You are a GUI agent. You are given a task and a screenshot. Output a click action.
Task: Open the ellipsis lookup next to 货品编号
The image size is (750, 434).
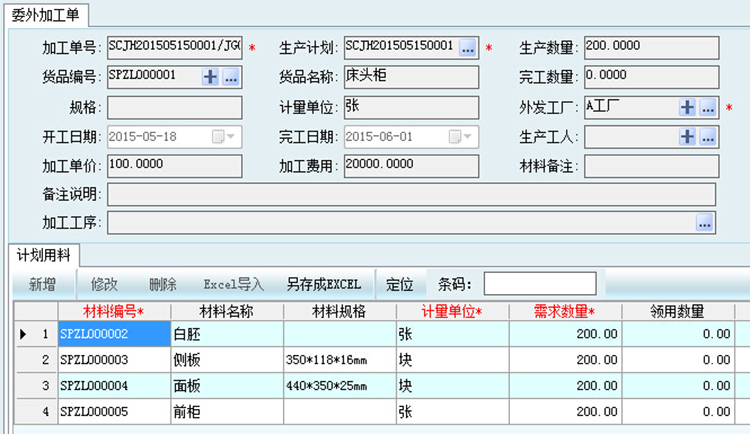click(230, 76)
